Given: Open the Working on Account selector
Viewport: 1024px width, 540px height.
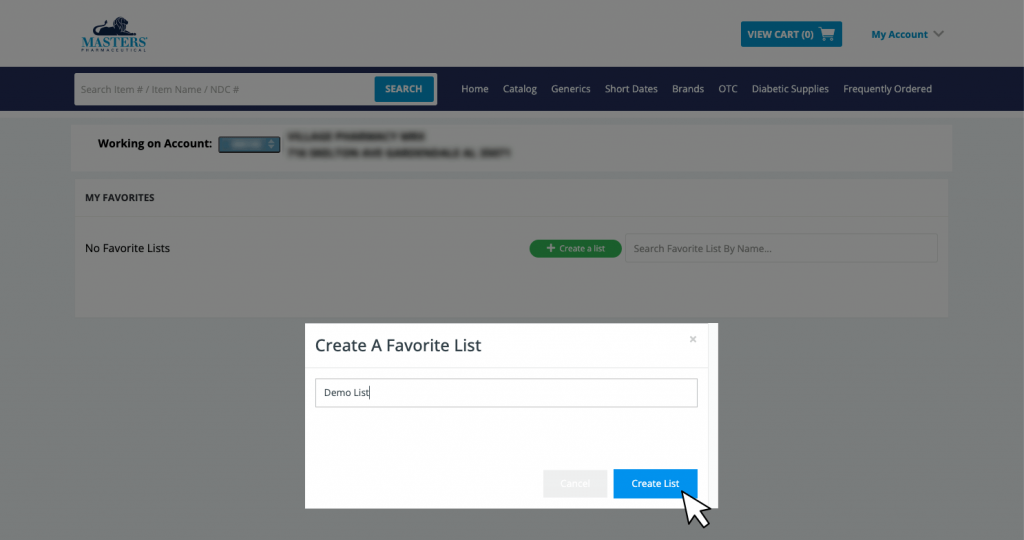Looking at the screenshot, I should click(248, 144).
